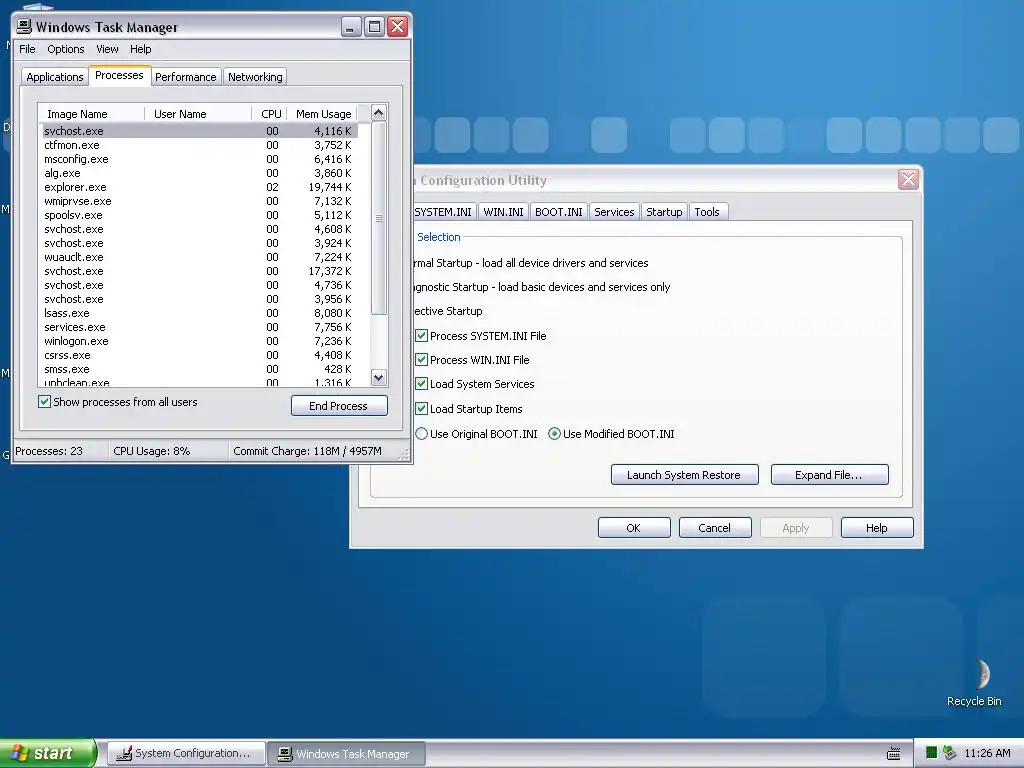
Task: Select Use Modified BOOT.INI option
Action: [x=554, y=434]
